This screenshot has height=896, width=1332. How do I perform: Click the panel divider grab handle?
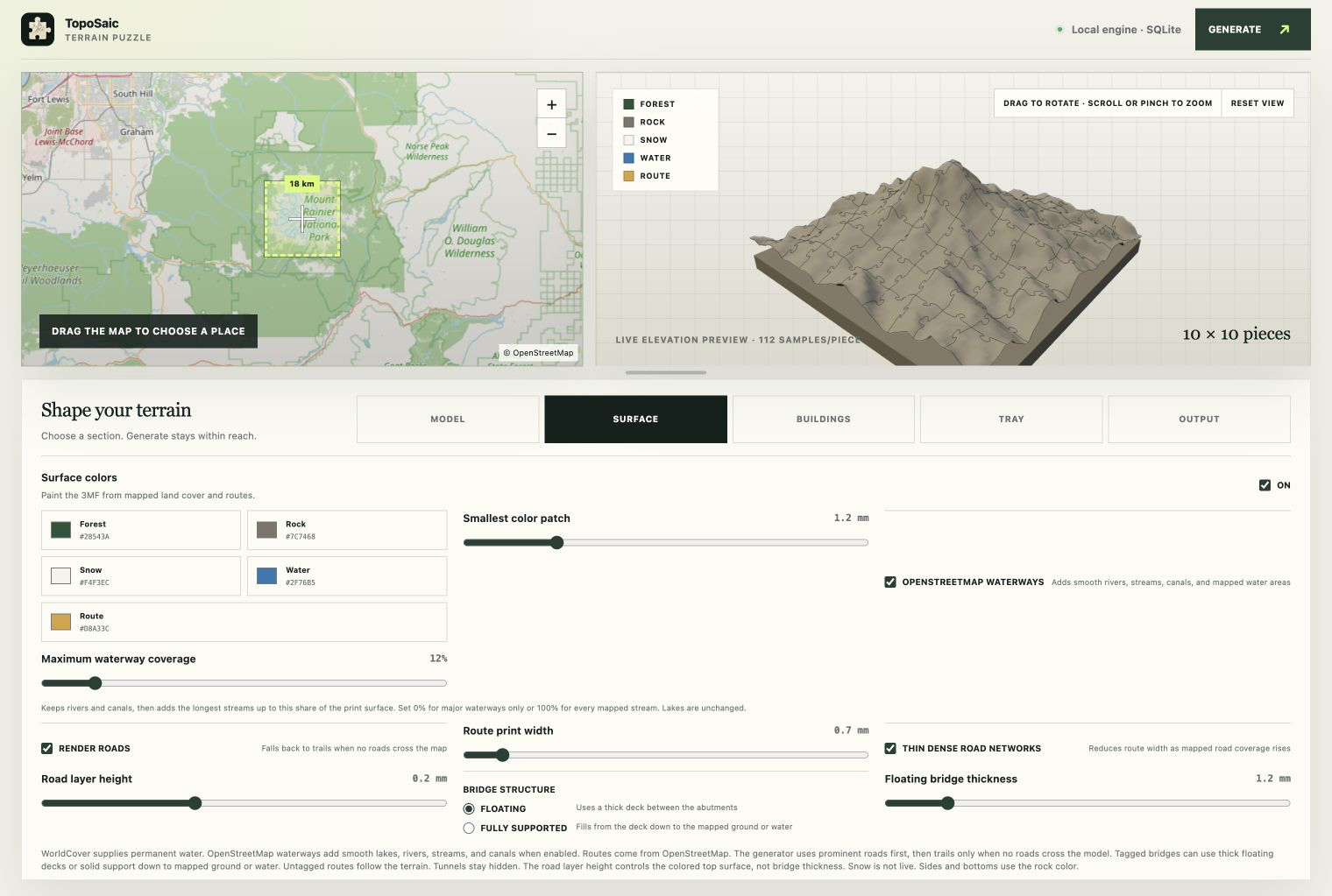coord(666,373)
